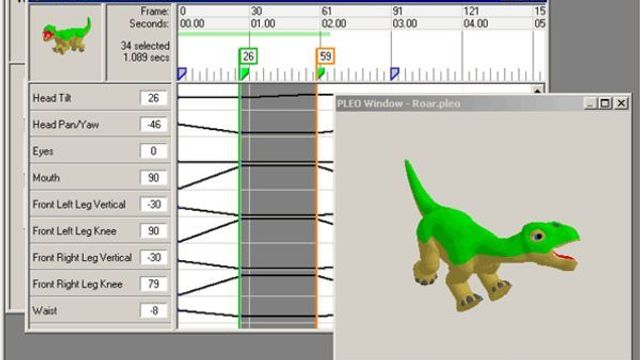Screen dimensions: 640x360
Task: Minimize the PLEO Window
Action: pyautogui.click(x=590, y=103)
